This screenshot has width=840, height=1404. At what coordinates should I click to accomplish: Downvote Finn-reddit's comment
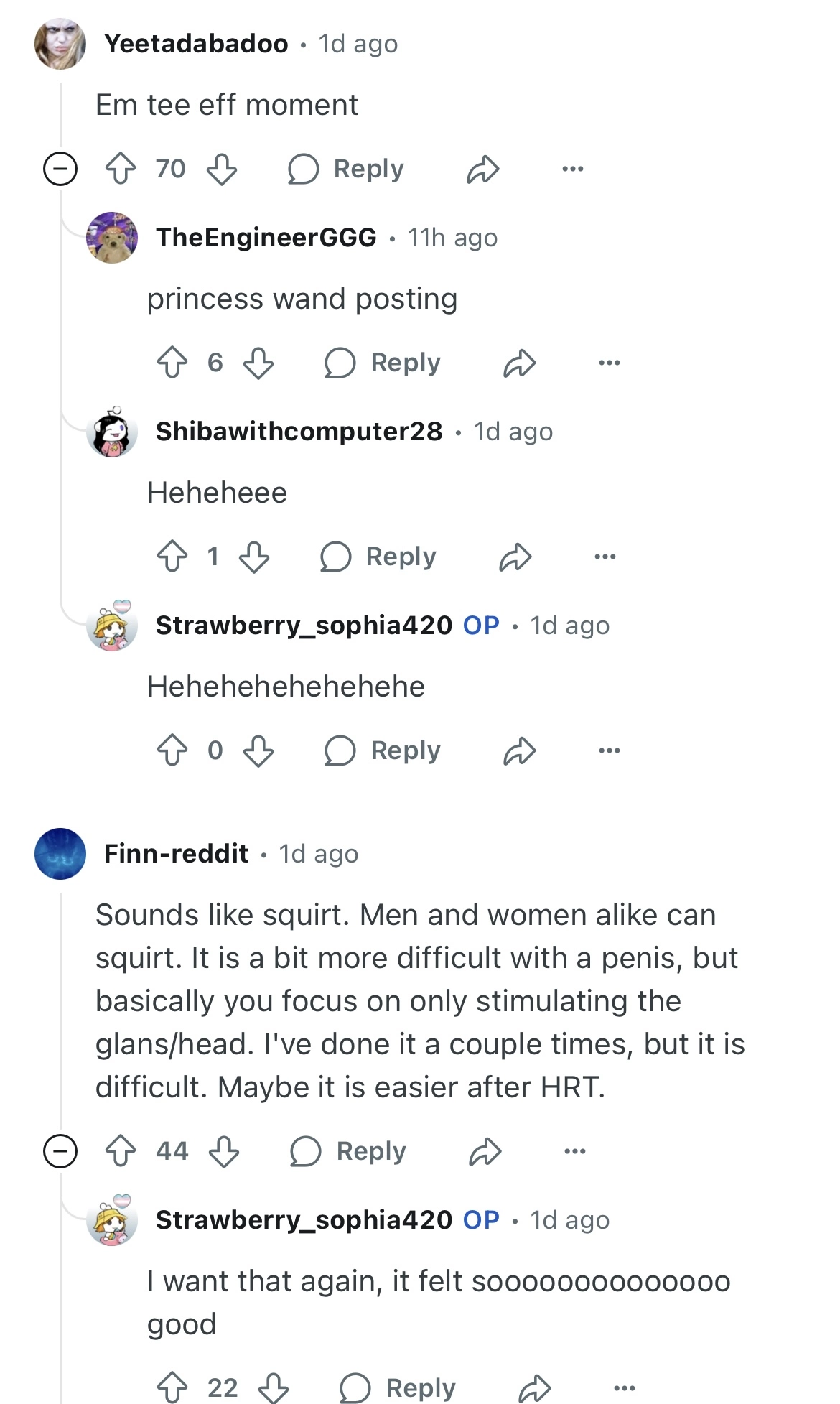click(x=224, y=1151)
